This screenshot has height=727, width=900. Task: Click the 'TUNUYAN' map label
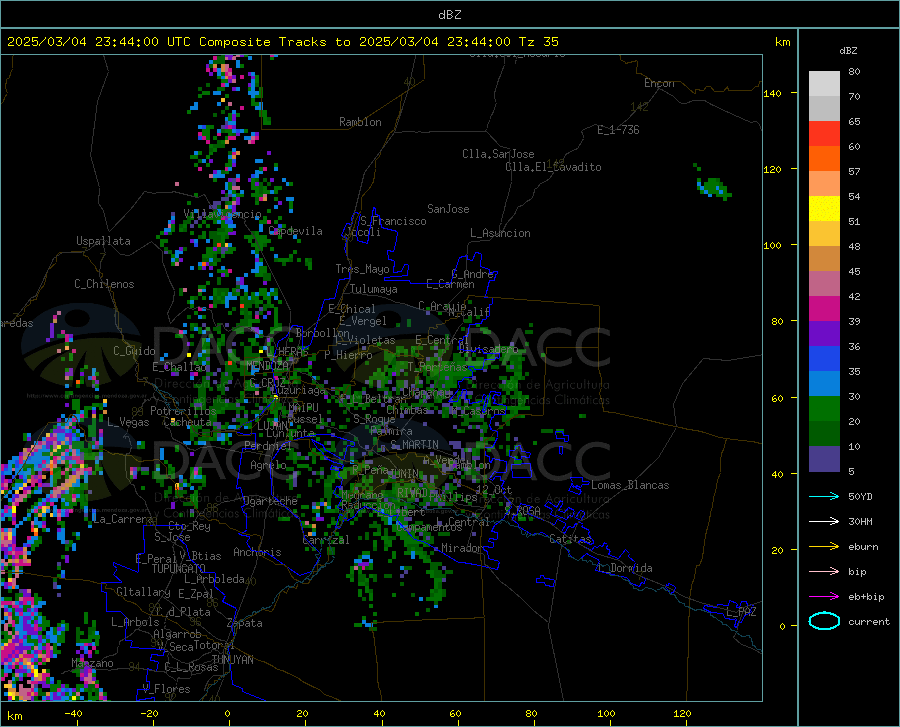click(x=232, y=659)
